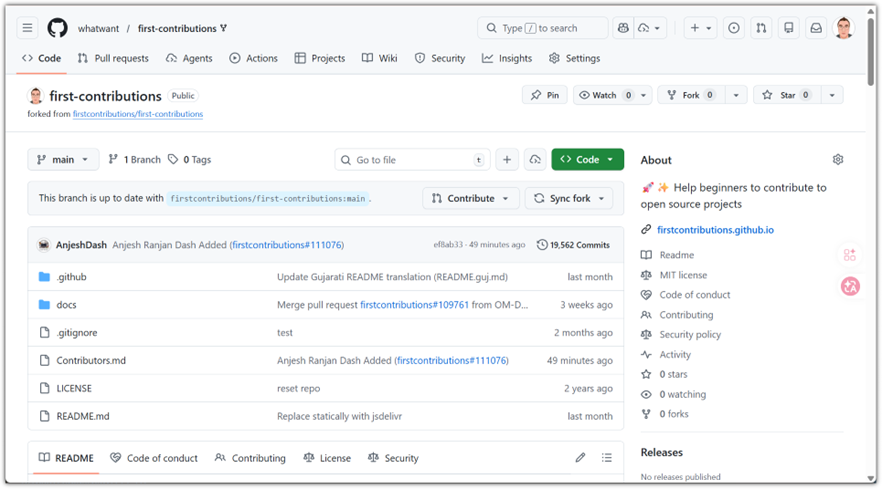Open the 'Replace statically with jsdelivr' commit message
882x489 pixels.
[x=339, y=416]
